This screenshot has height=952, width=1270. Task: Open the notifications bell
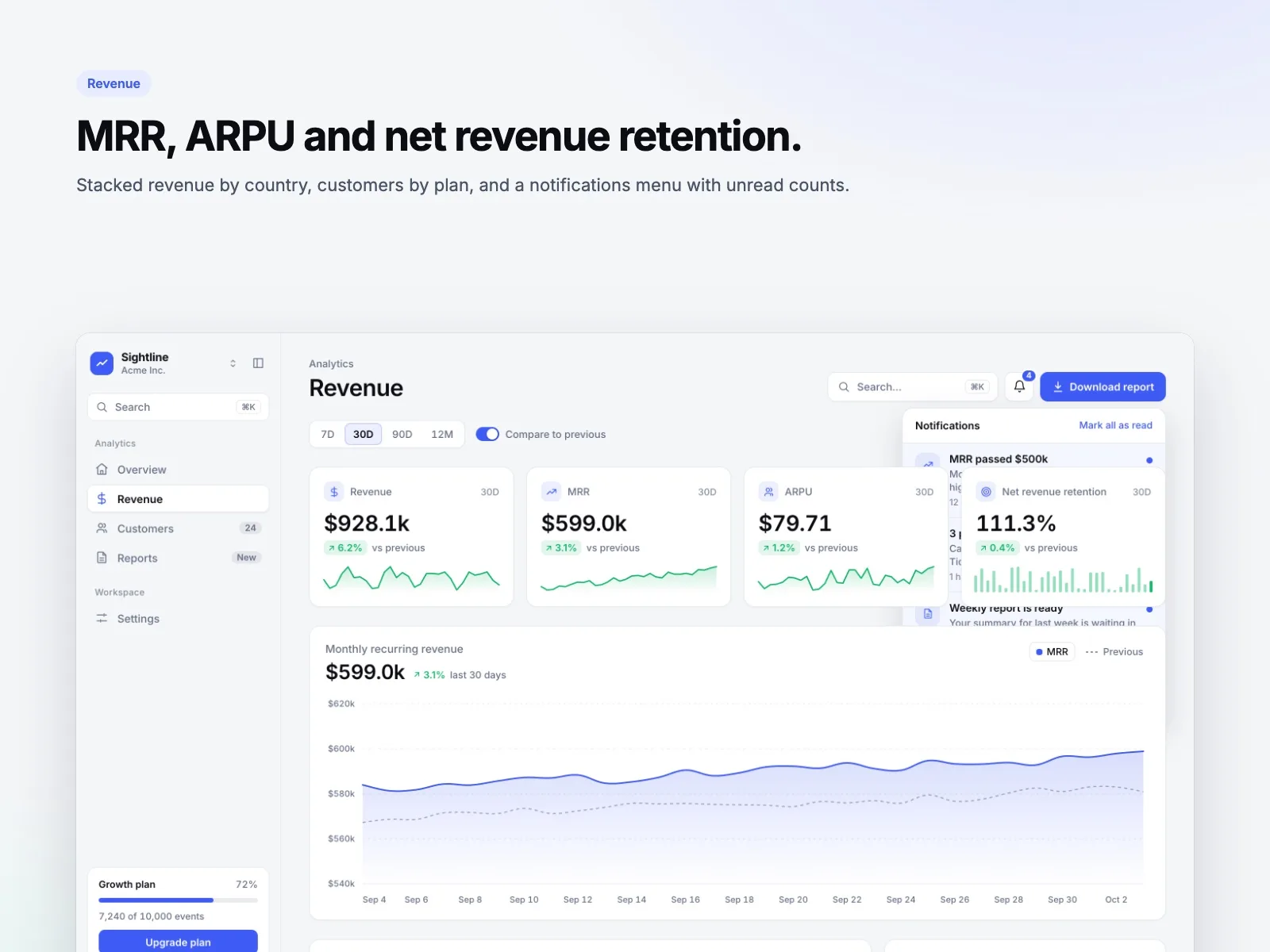(x=1019, y=387)
